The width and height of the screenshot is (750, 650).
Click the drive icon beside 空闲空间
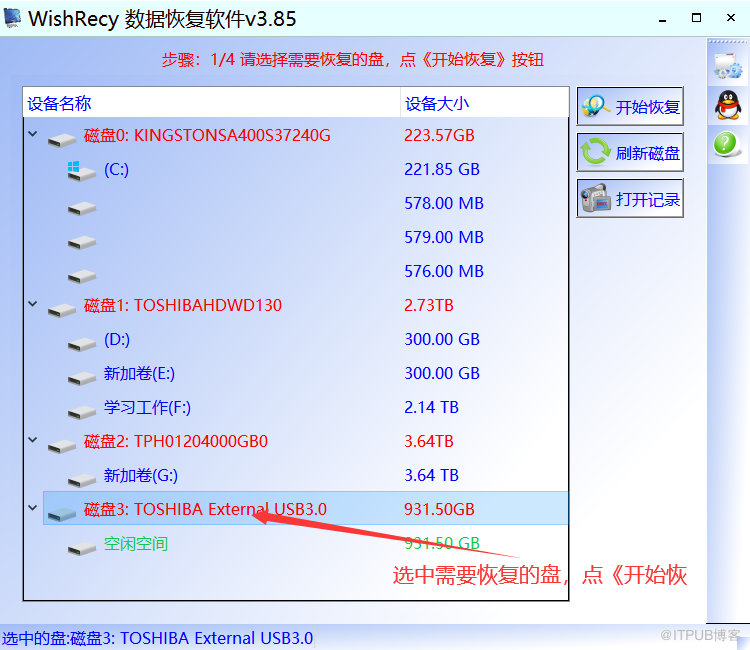point(82,549)
